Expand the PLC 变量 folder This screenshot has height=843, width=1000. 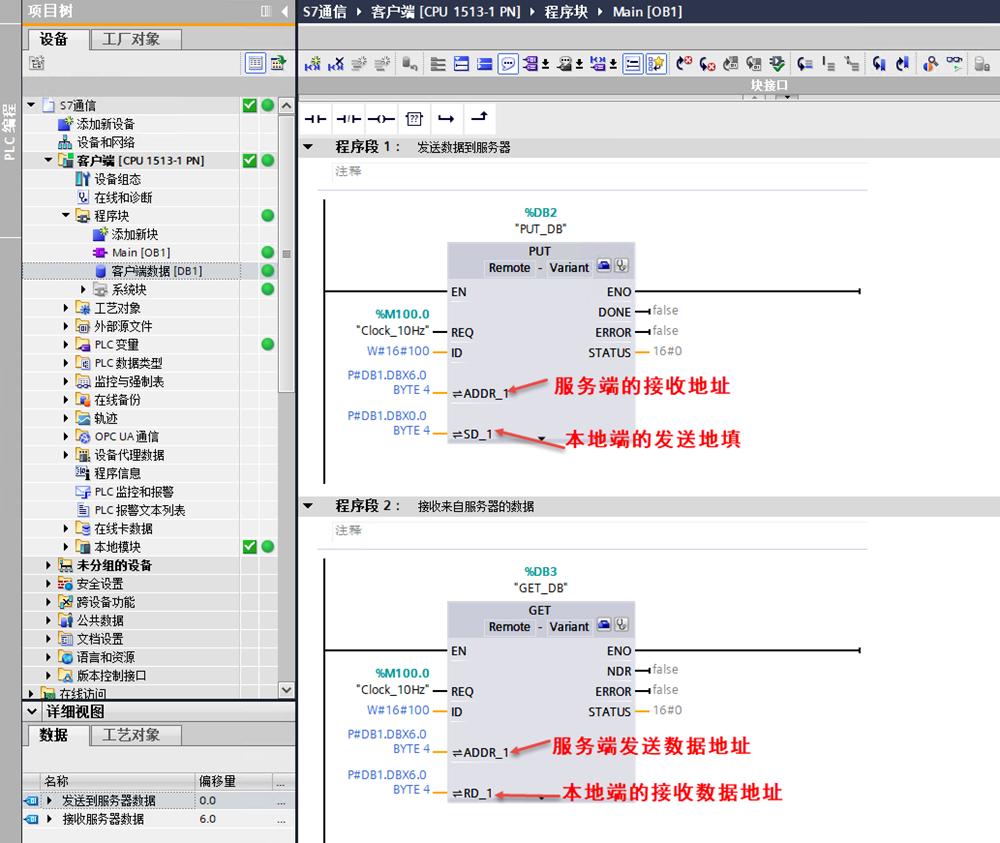[67, 345]
